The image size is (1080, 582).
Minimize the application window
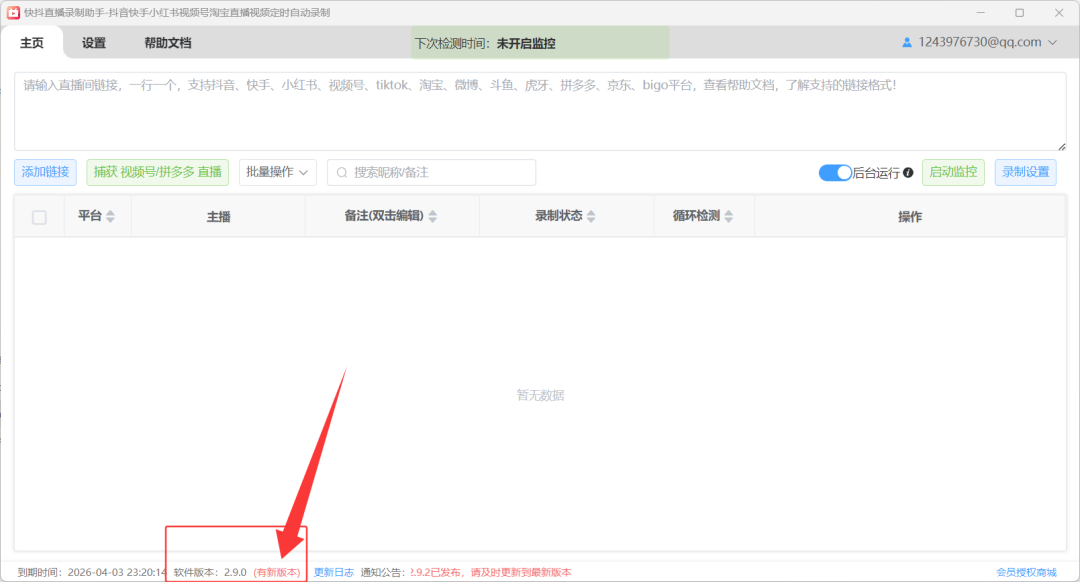[x=980, y=12]
